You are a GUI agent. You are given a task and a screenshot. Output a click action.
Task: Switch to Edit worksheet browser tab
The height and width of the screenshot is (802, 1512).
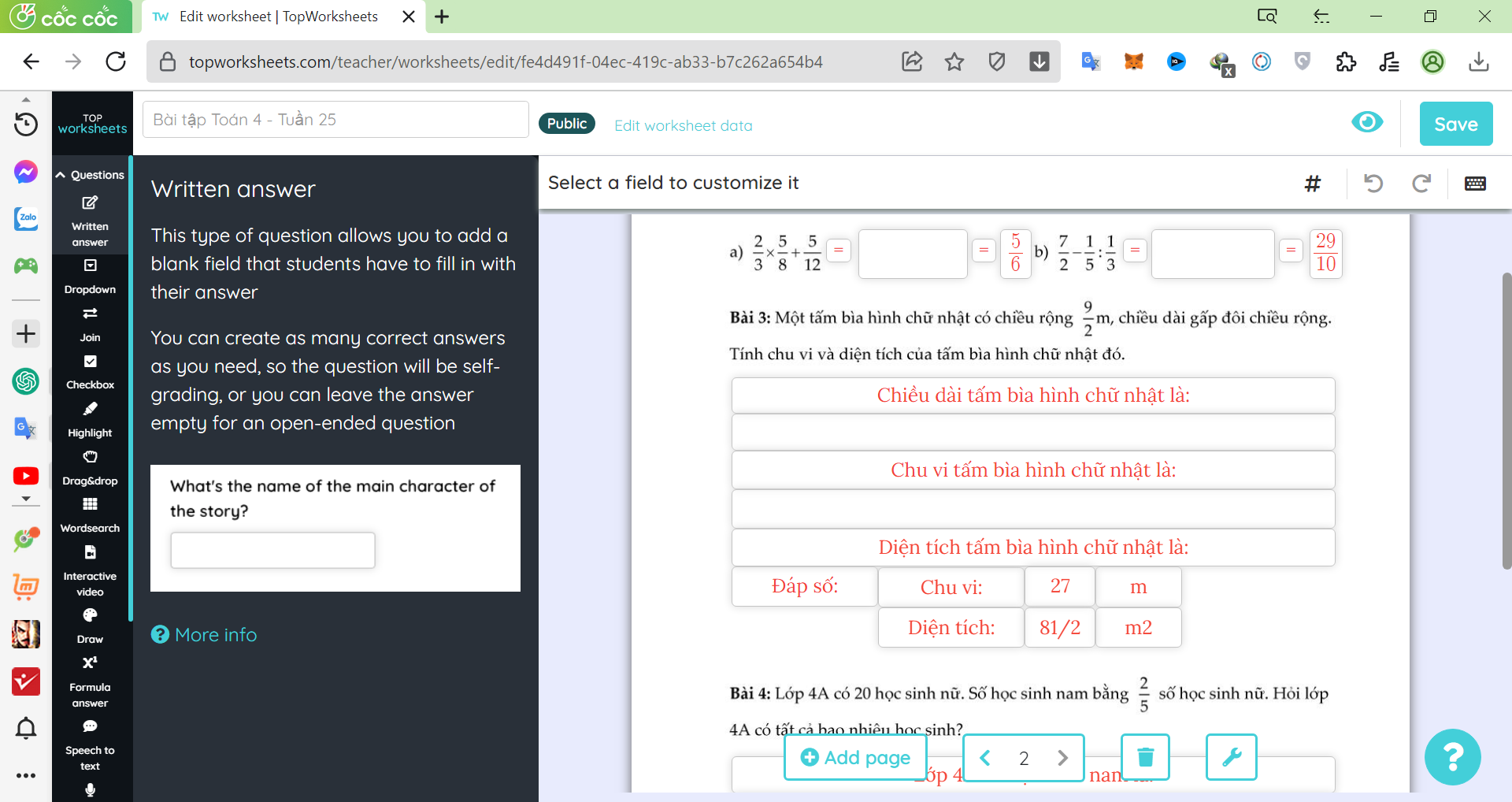[x=278, y=17]
